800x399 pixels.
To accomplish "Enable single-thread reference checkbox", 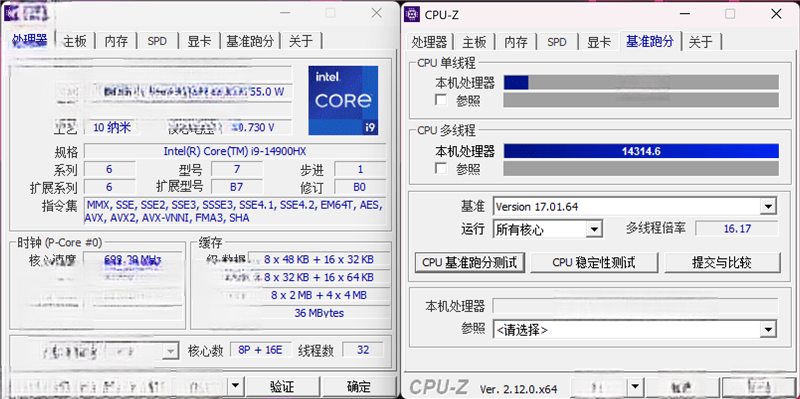I will point(441,100).
